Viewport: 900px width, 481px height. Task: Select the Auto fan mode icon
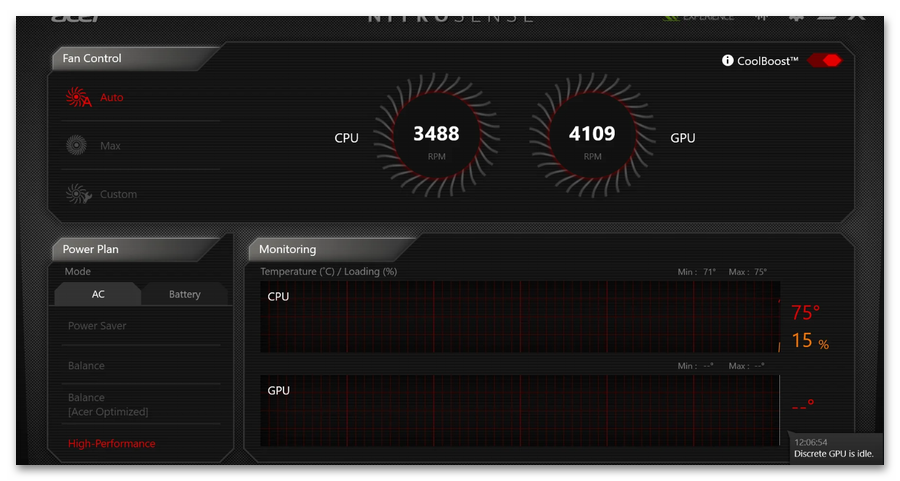(x=77, y=97)
